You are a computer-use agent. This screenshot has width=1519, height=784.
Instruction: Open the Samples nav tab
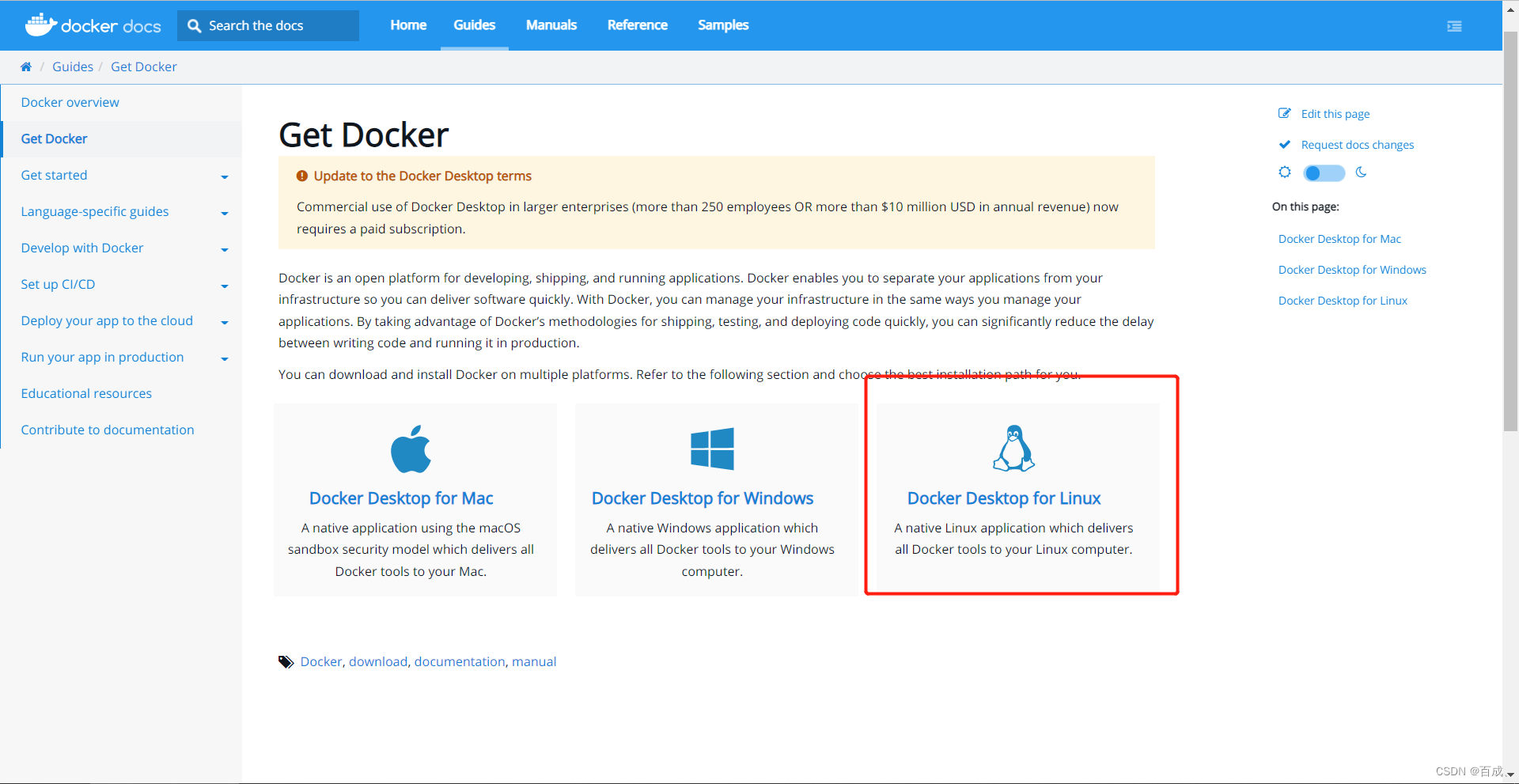tap(723, 25)
